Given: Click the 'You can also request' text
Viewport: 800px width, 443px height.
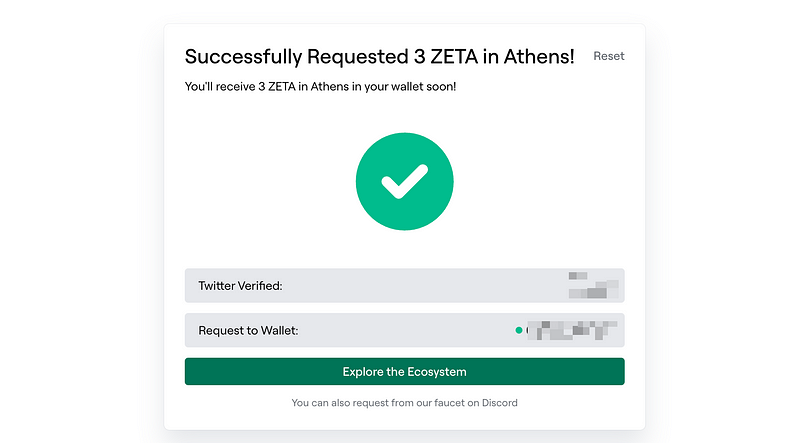Looking at the screenshot, I should (405, 403).
